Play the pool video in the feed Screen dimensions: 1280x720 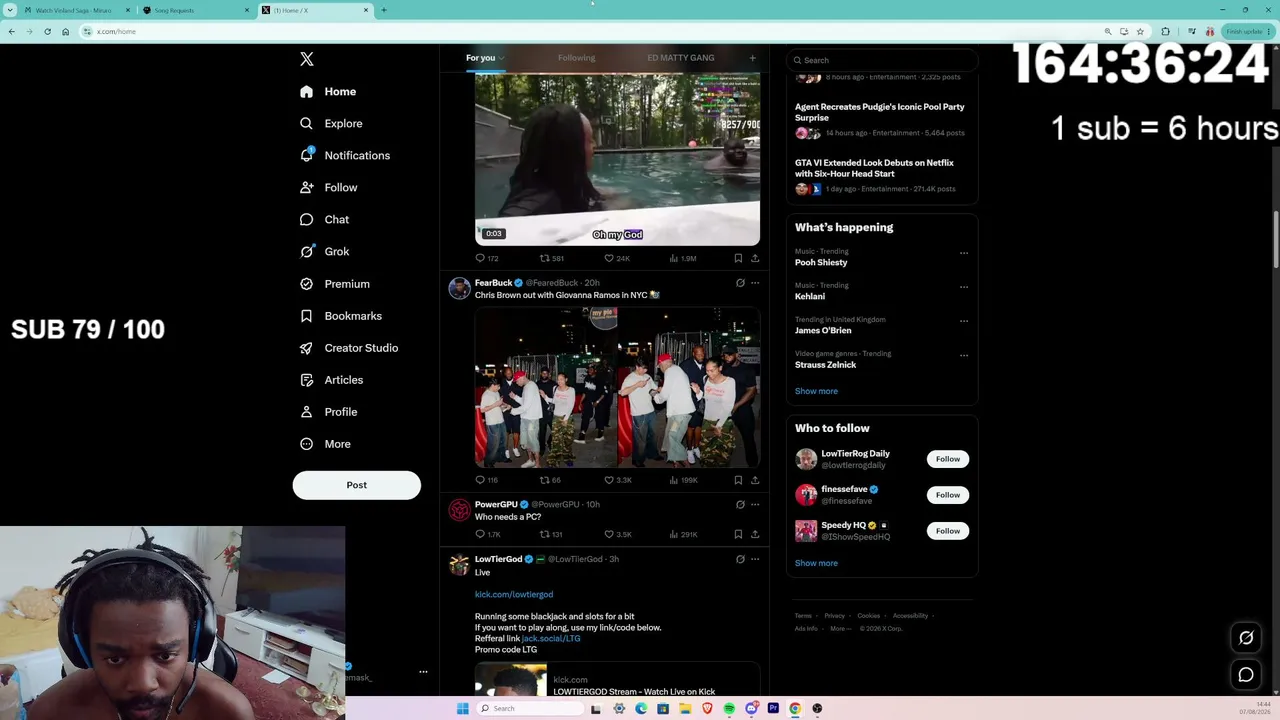tap(617, 159)
